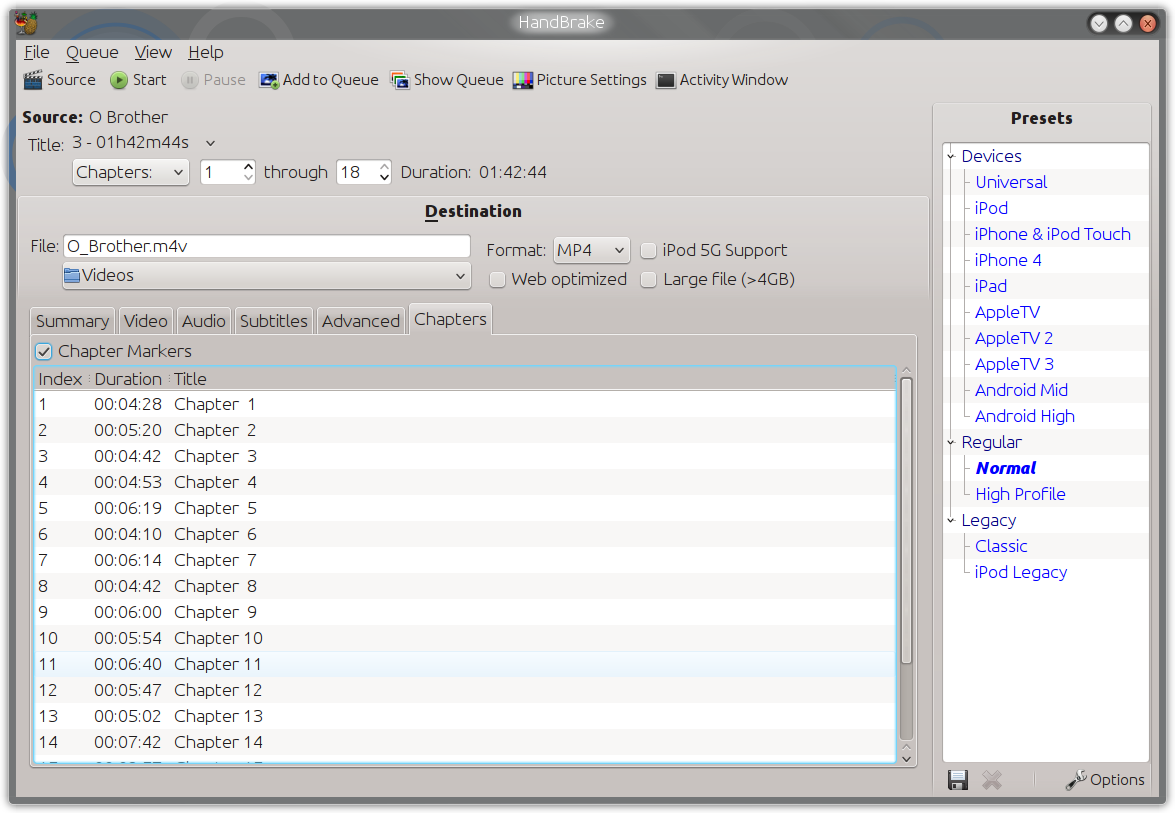Click the Source clapperboard icon
Viewport: 1175px width, 813px height.
point(33,80)
